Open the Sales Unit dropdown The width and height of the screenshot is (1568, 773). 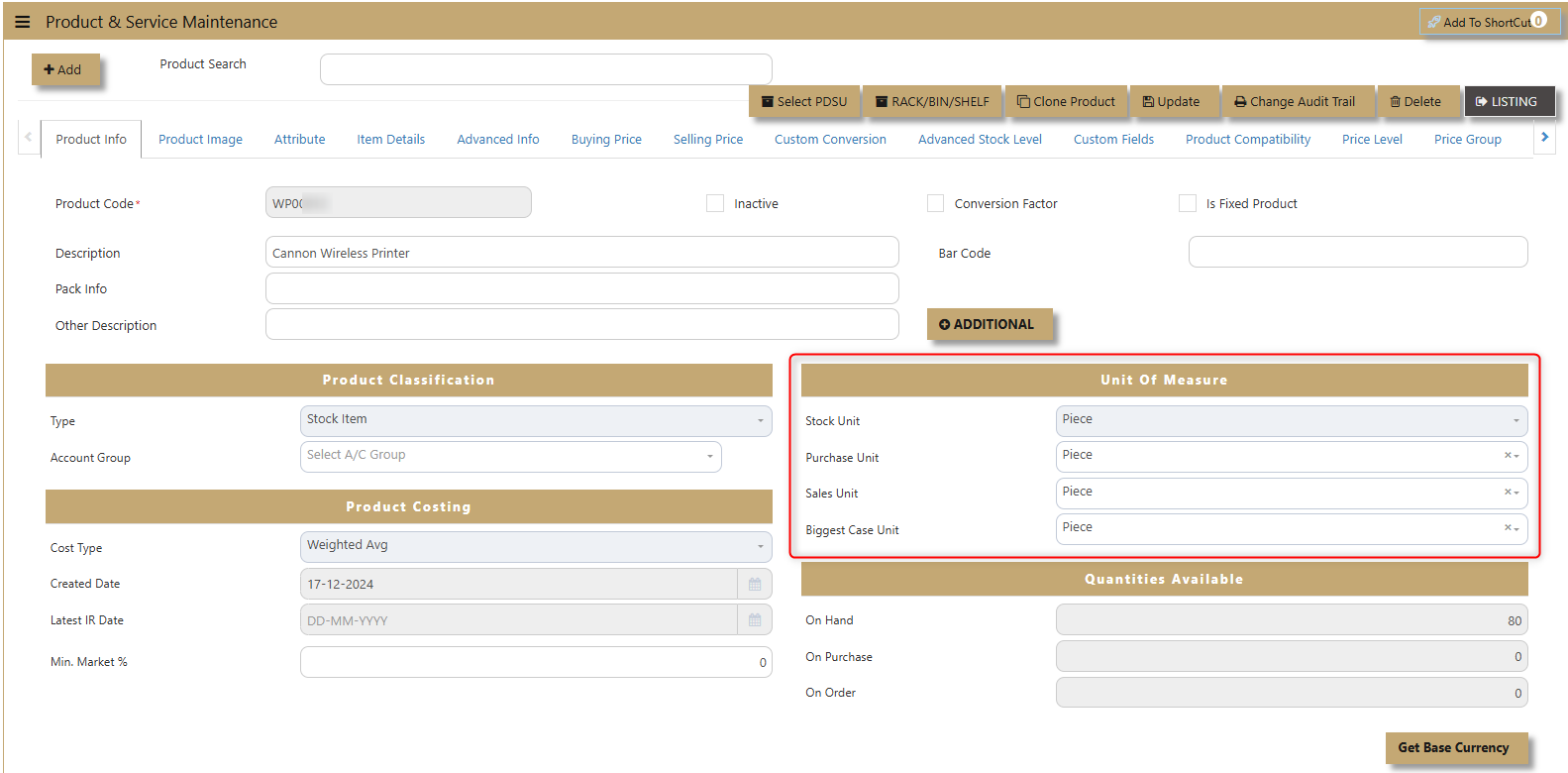click(1292, 493)
